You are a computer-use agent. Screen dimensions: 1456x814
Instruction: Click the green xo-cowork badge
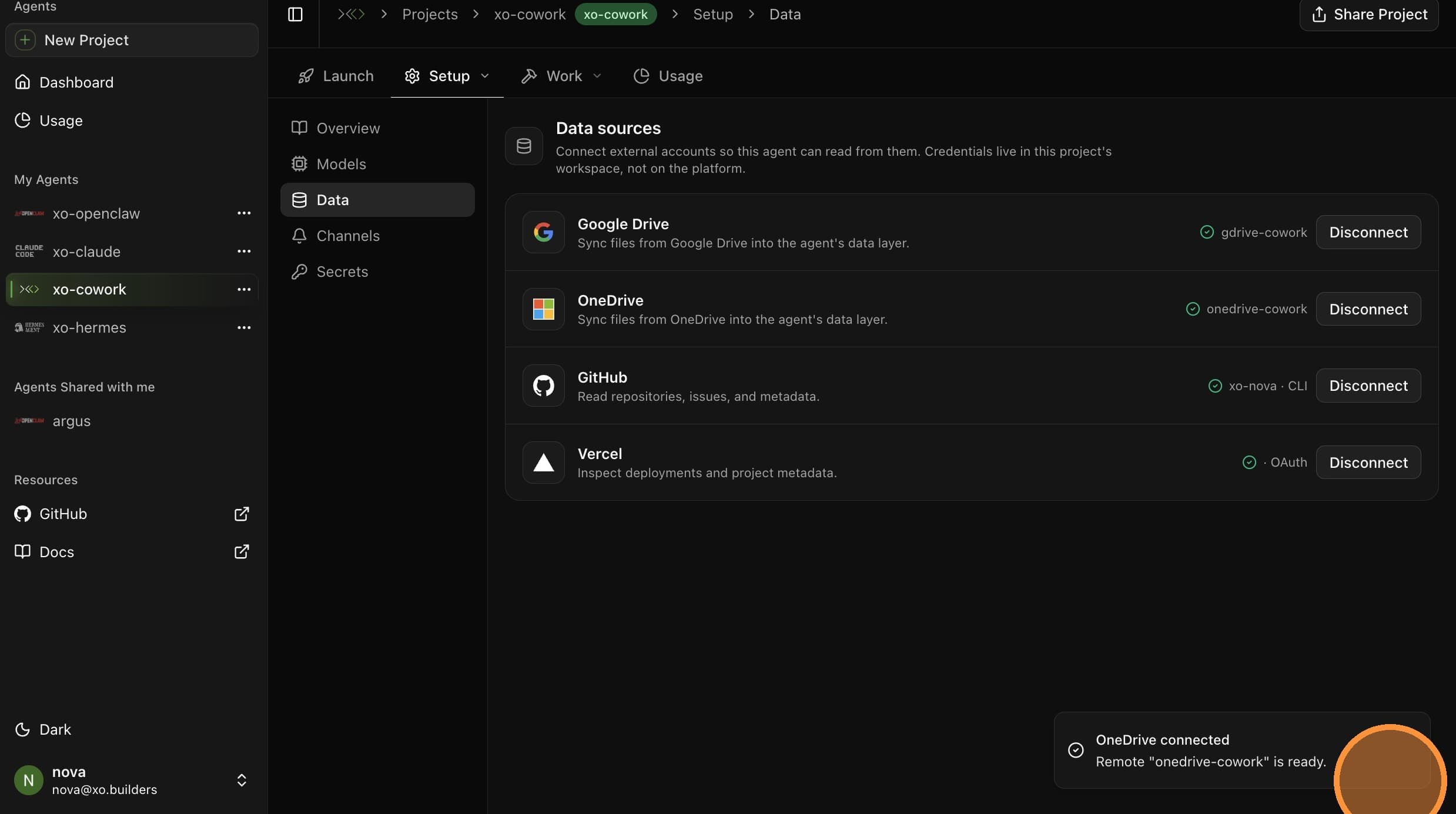coord(615,14)
